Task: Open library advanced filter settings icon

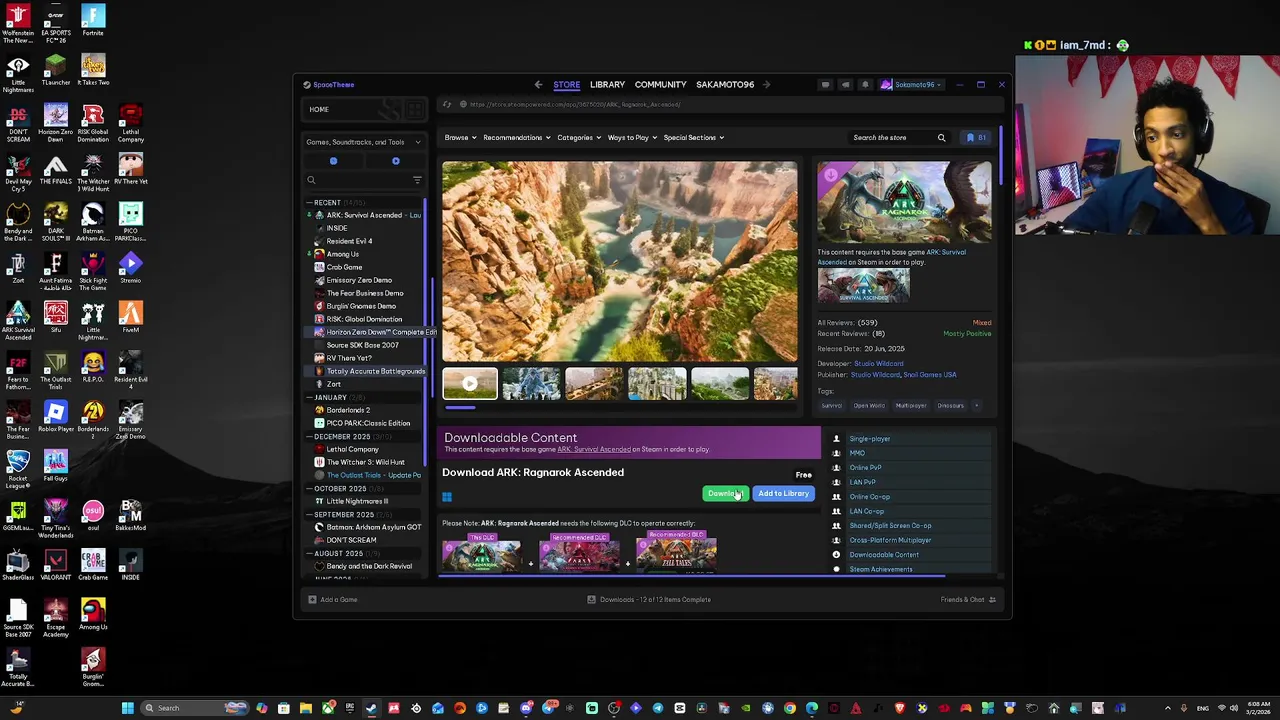Action: click(417, 180)
